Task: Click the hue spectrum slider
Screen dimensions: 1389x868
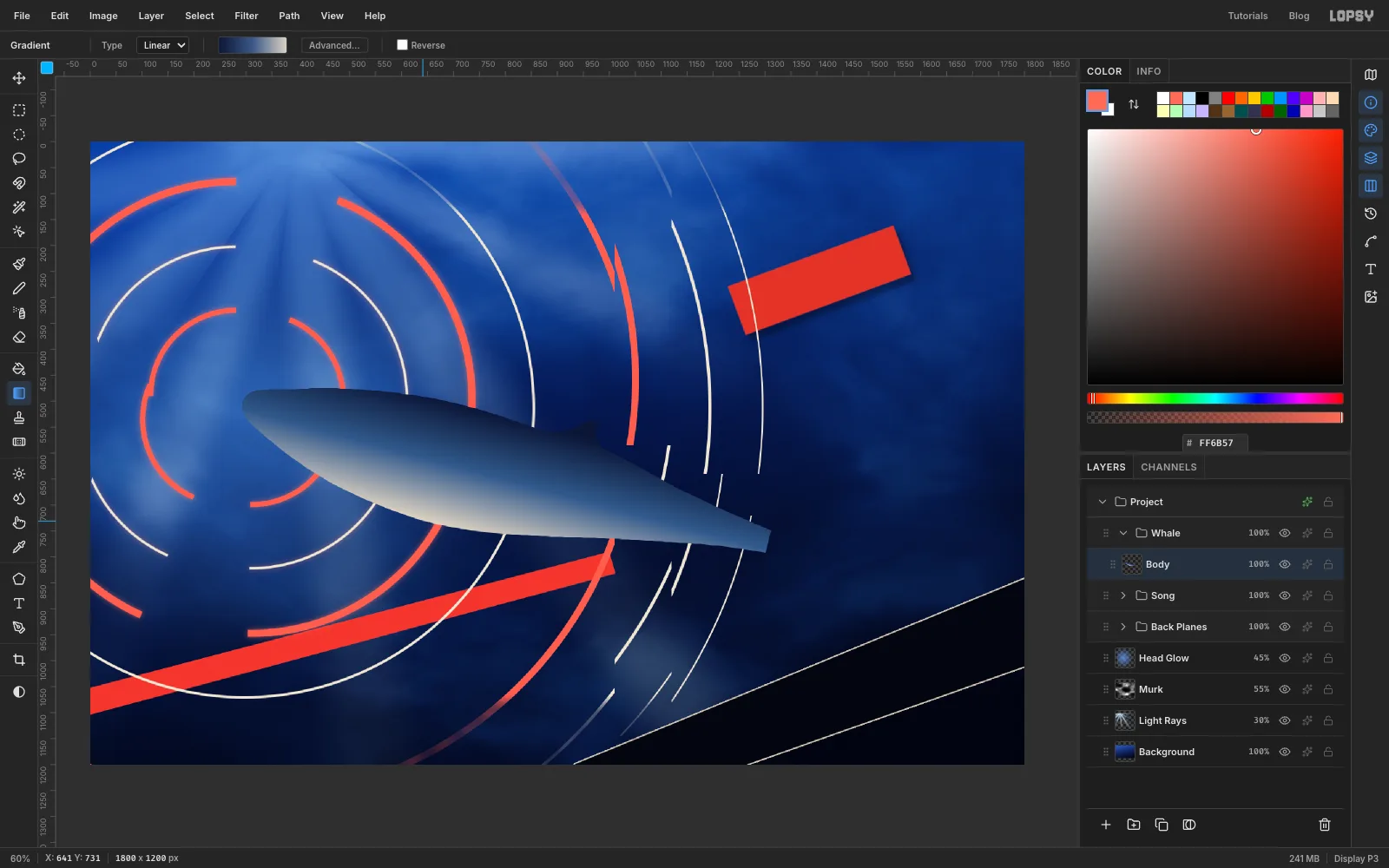Action: 1215,398
